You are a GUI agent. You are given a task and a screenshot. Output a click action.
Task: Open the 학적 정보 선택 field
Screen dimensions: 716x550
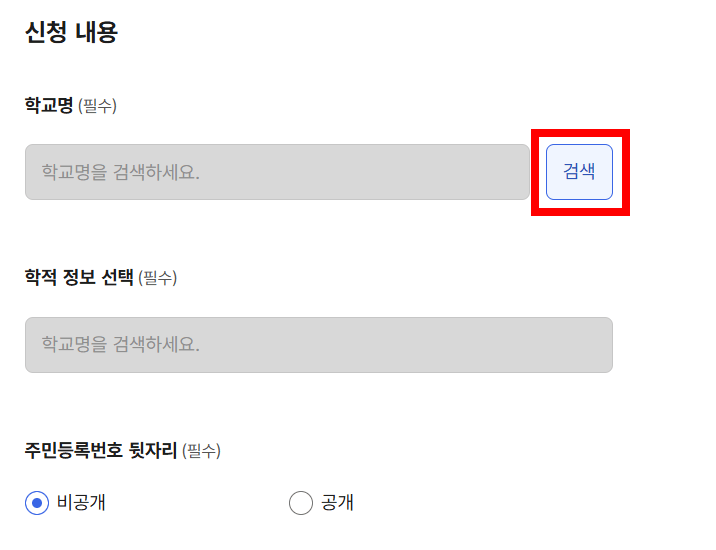pos(318,345)
